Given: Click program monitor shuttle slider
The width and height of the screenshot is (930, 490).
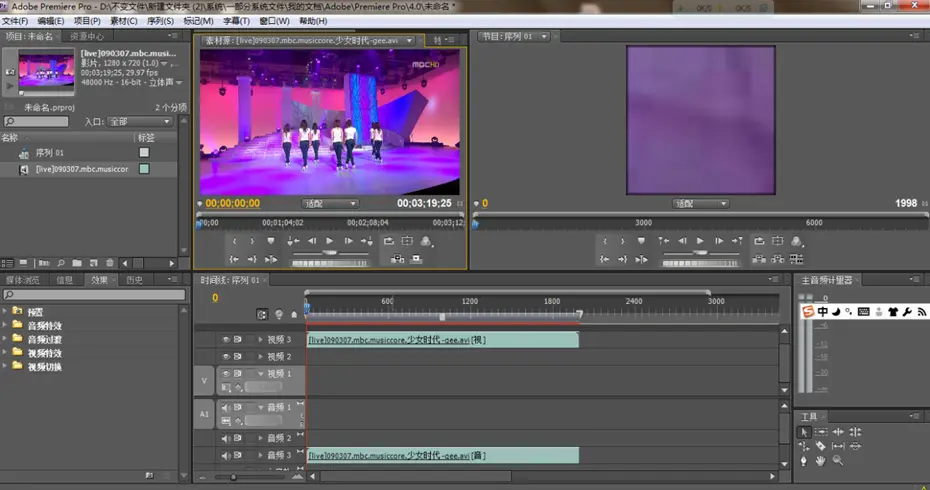Looking at the screenshot, I should tap(700, 253).
